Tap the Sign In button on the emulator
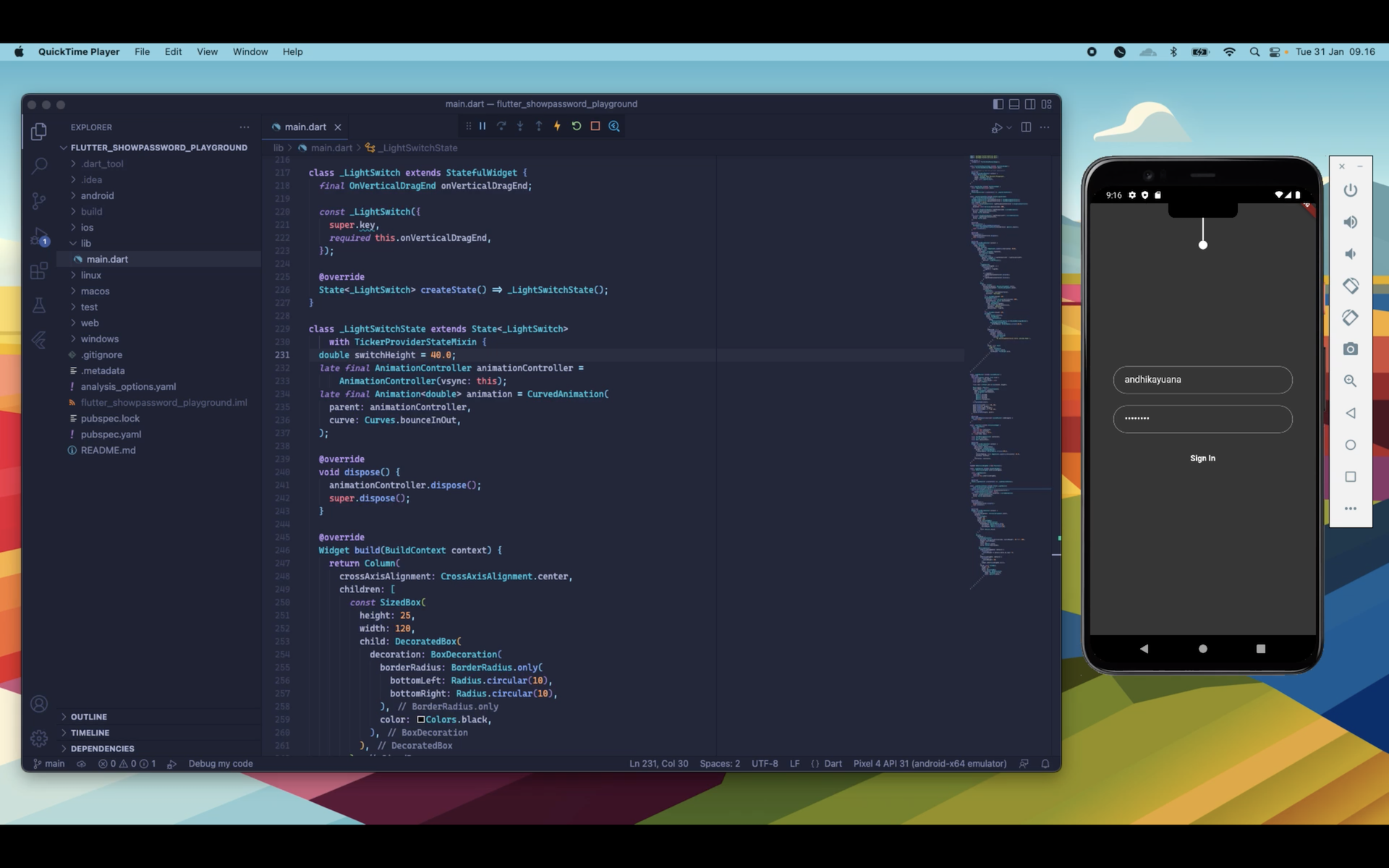Screen dimensions: 1389x868 1202,458
